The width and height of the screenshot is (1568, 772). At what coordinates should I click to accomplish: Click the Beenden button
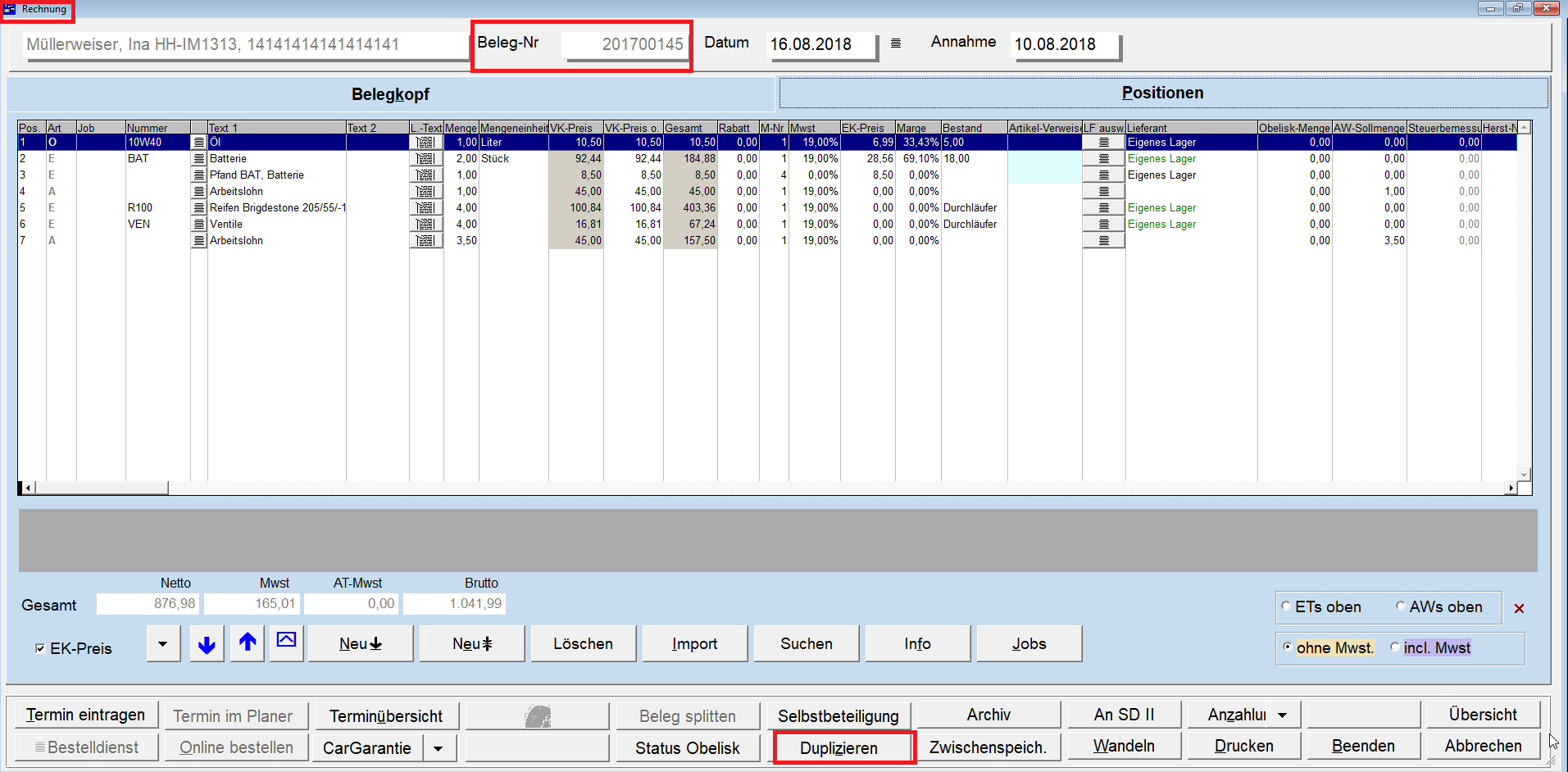coord(1363,746)
